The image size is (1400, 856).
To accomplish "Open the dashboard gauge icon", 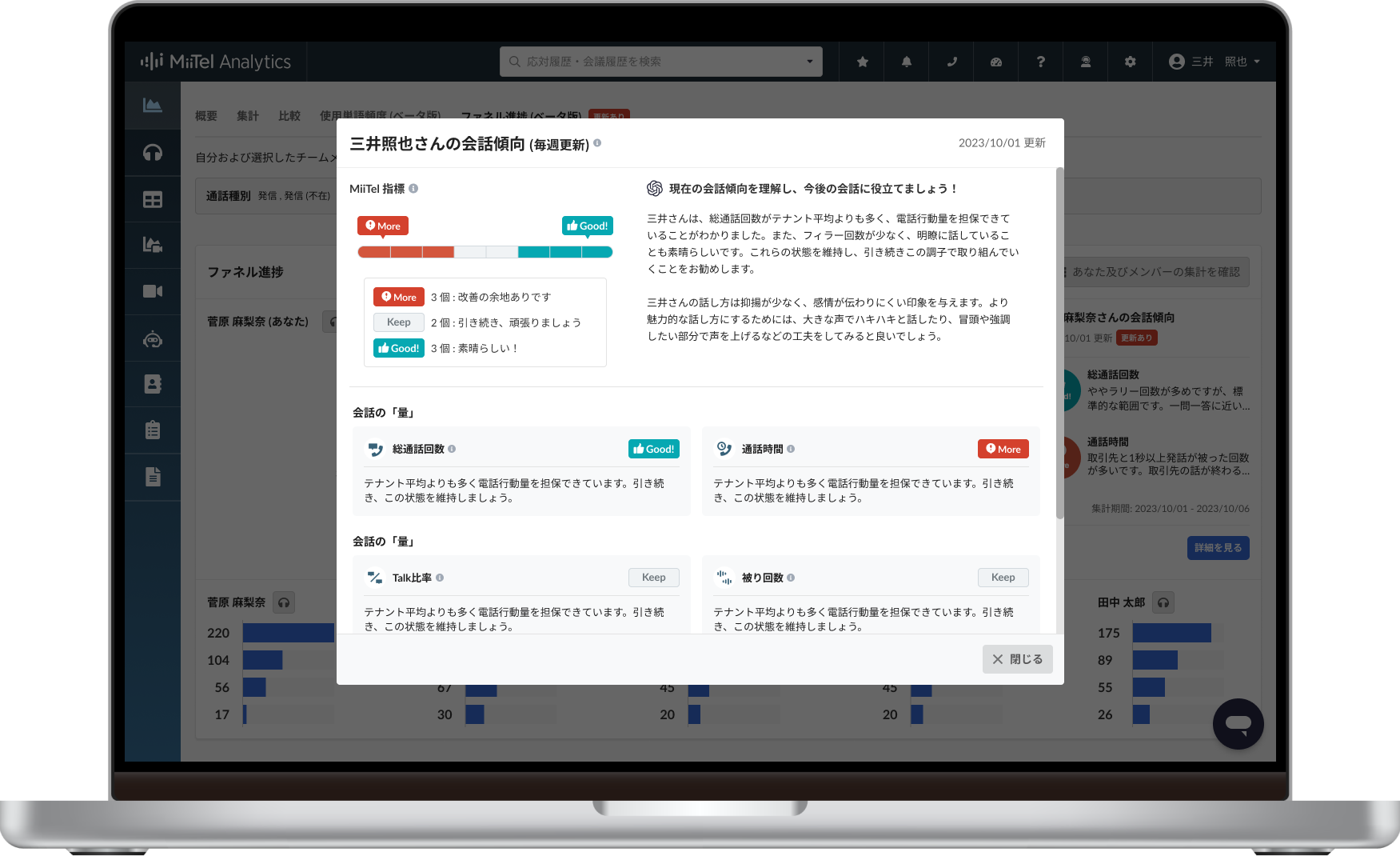I will pyautogui.click(x=996, y=62).
